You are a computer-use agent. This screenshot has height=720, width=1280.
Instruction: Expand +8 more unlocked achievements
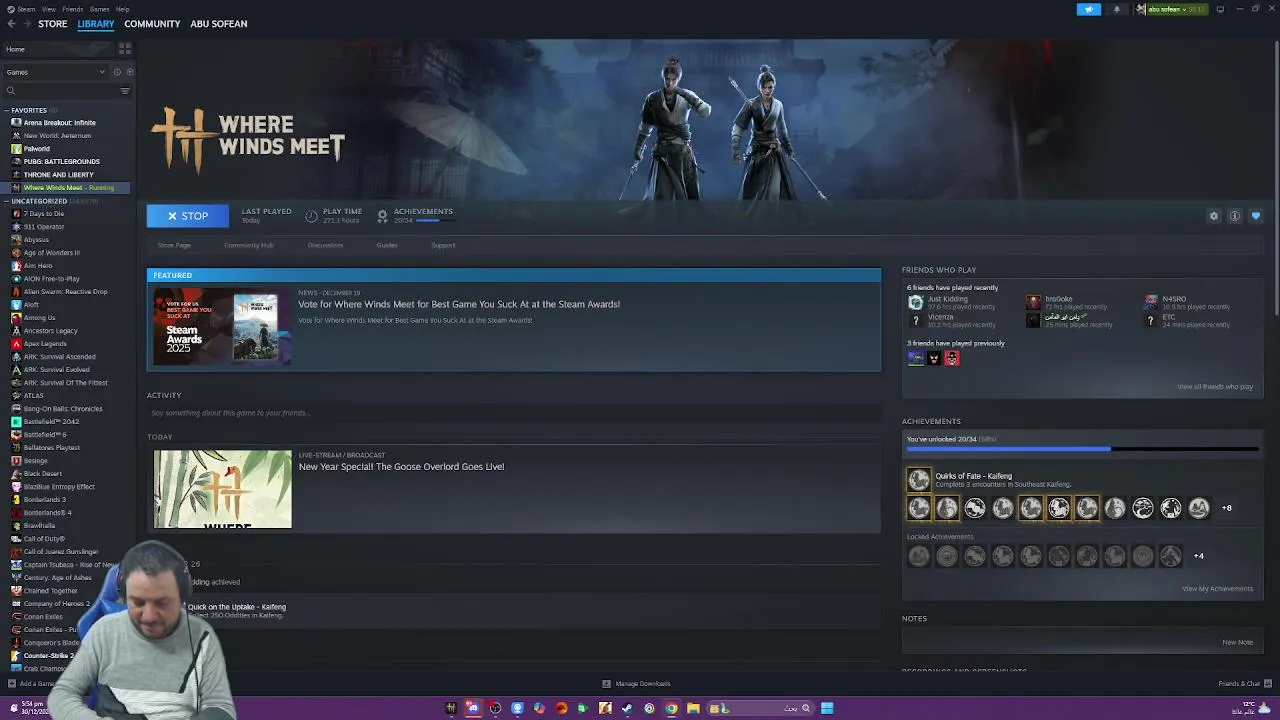(1227, 508)
